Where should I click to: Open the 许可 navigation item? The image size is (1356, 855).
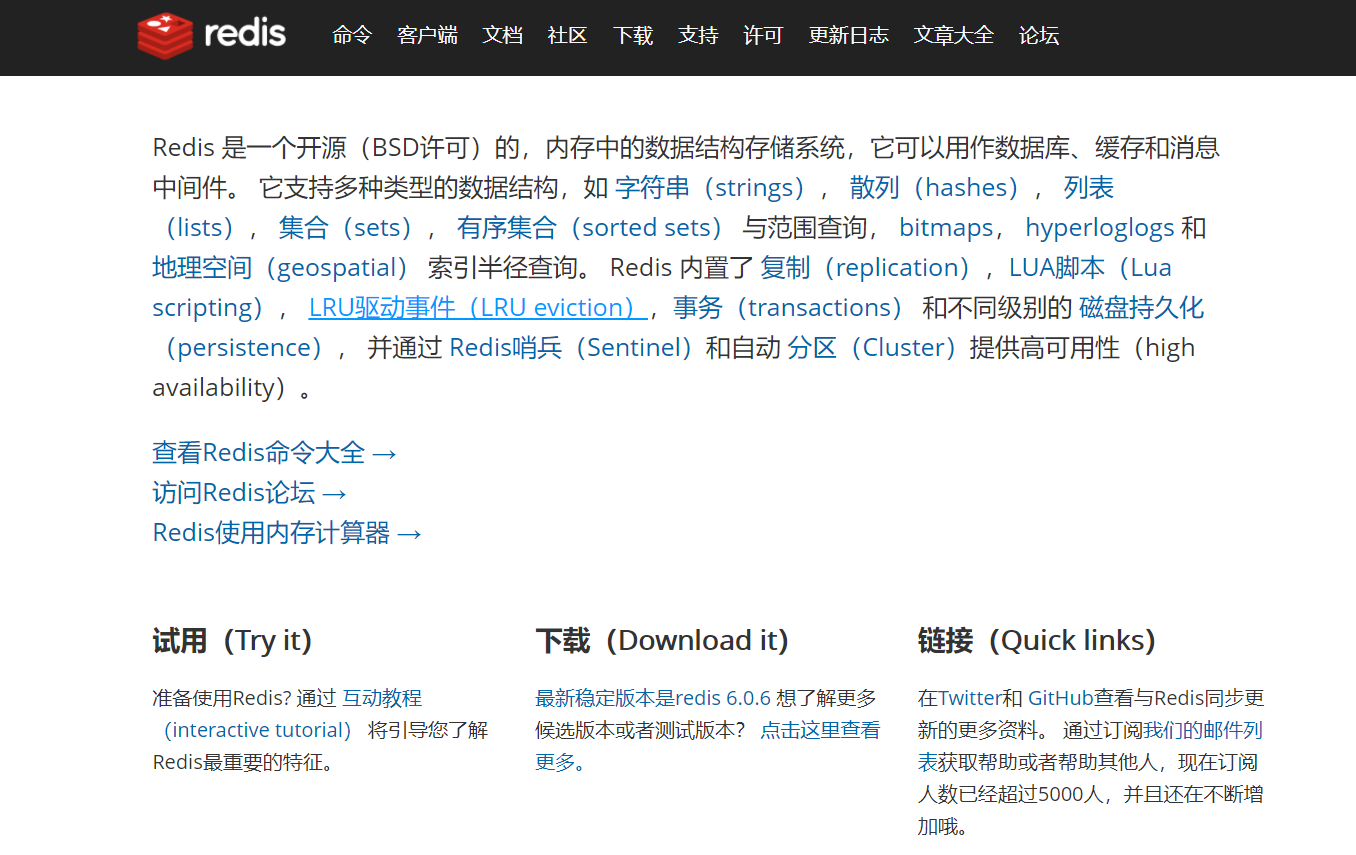(x=763, y=35)
